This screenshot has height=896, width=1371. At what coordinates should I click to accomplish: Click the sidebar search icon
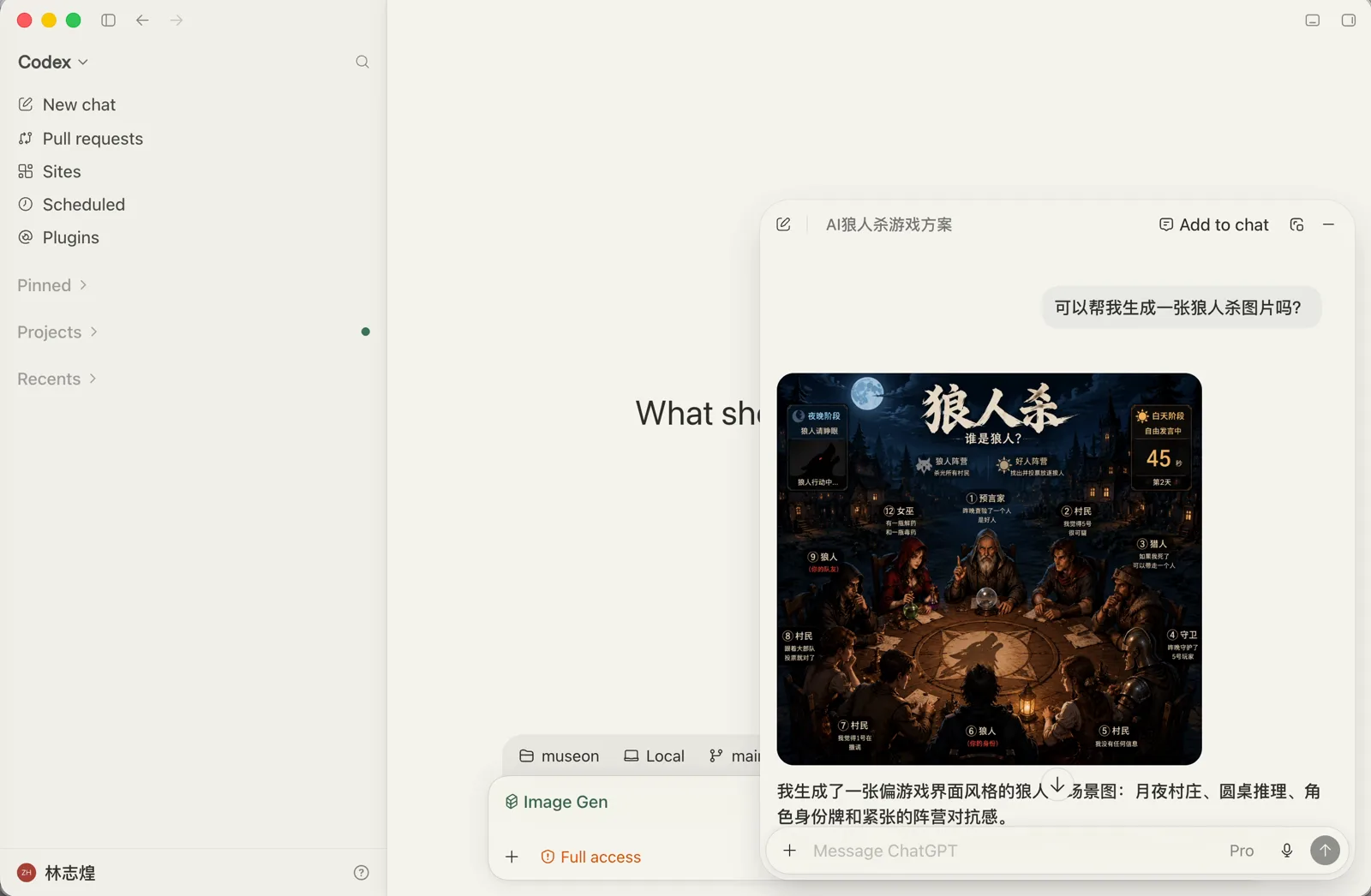pos(362,62)
